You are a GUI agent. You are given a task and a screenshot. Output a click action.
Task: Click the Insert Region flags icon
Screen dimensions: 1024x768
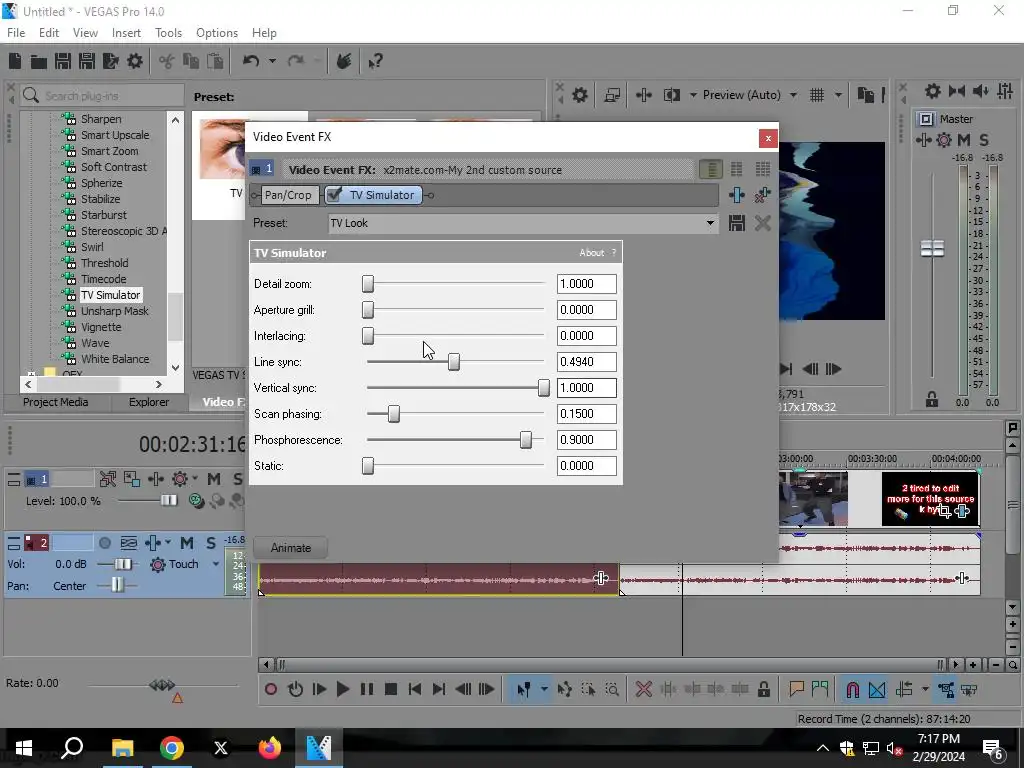point(820,689)
